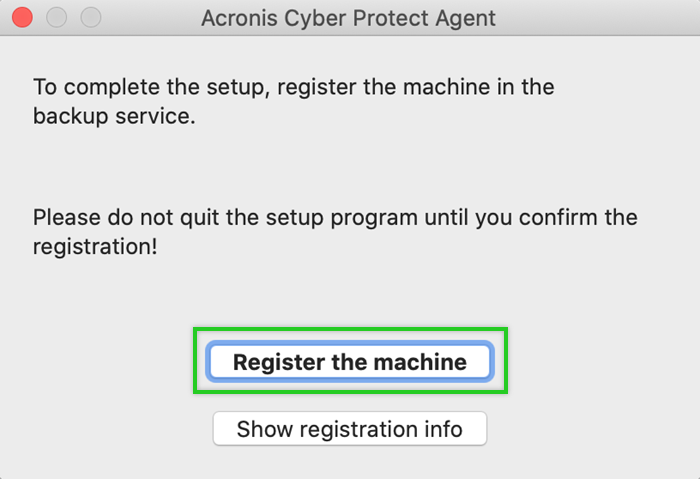700x479 pixels.
Task: Click the word 'Agent' in the window title
Action: (x=464, y=18)
